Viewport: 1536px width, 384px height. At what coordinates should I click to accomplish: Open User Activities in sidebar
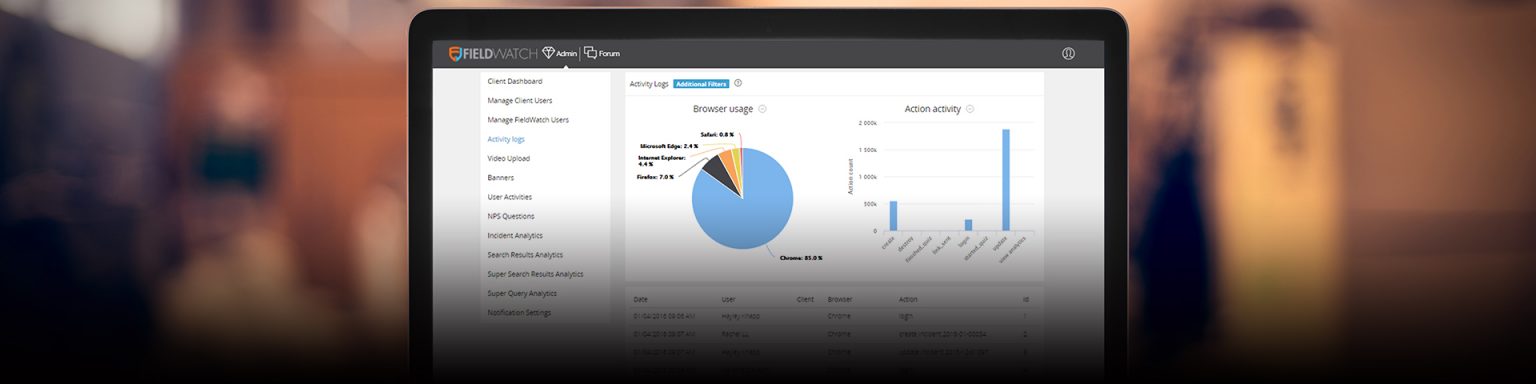(x=510, y=197)
